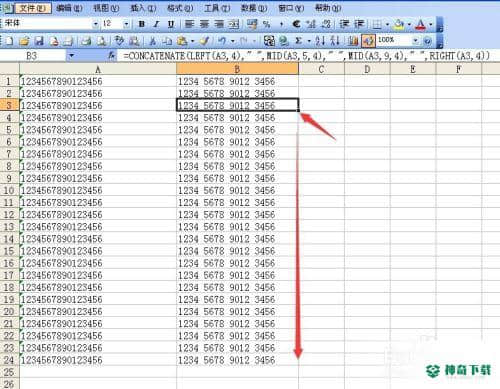
Task: Click the Save disk icon
Action: 39,41
